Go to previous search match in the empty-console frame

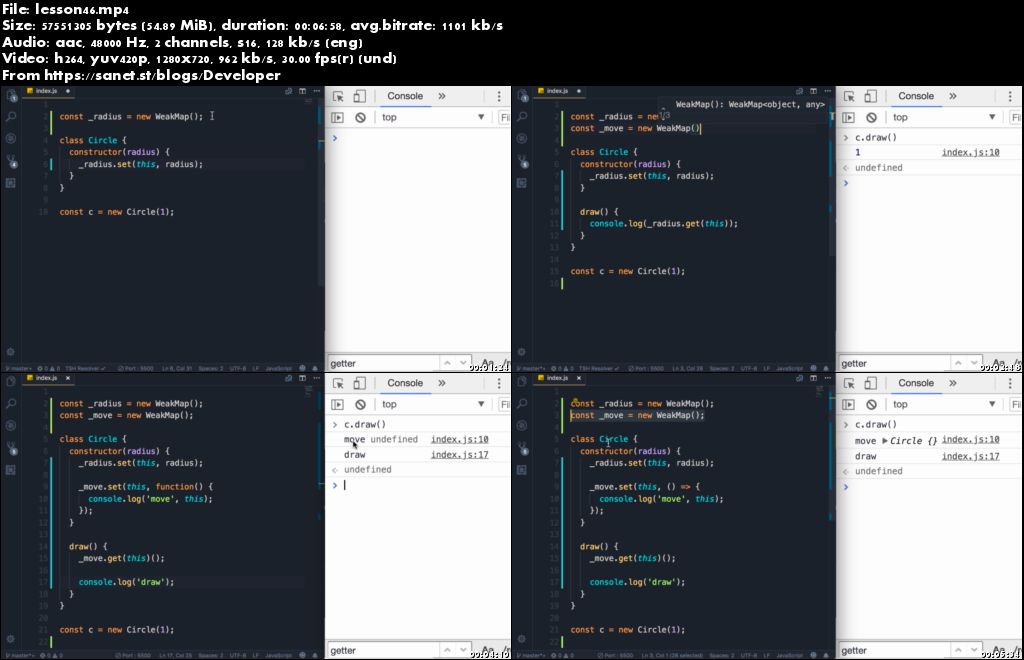point(447,362)
